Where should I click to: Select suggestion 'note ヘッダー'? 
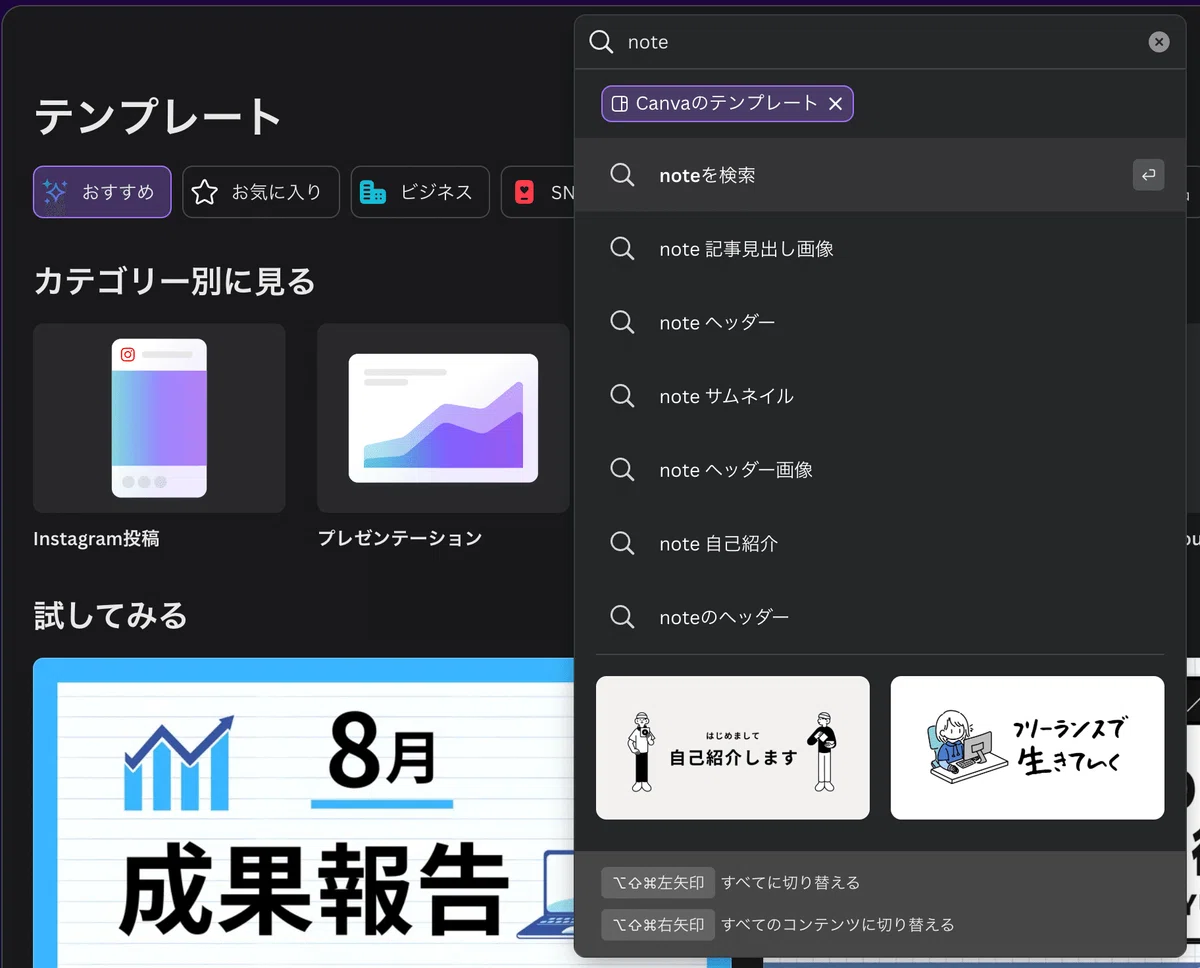(x=880, y=323)
